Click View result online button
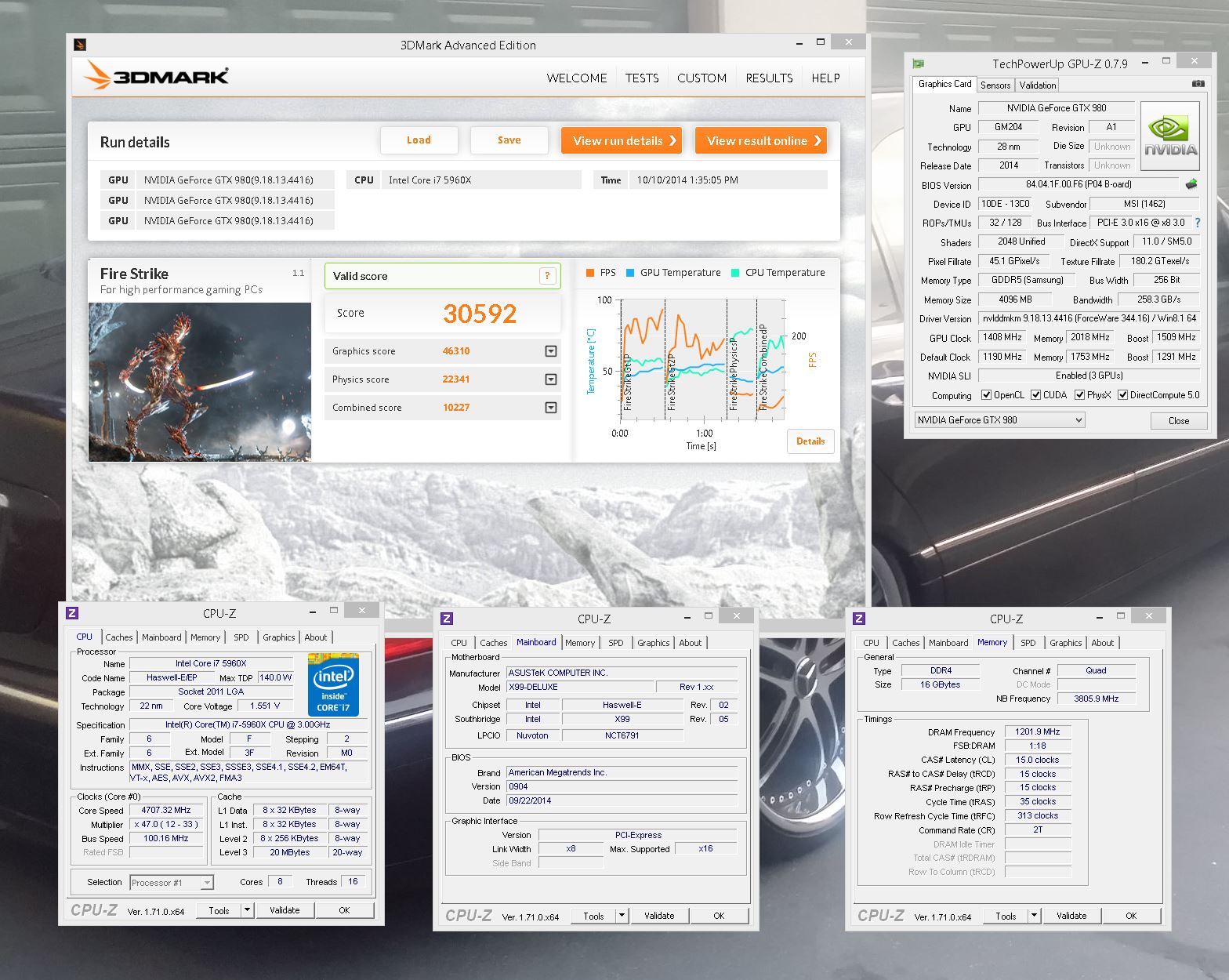 coord(761,141)
